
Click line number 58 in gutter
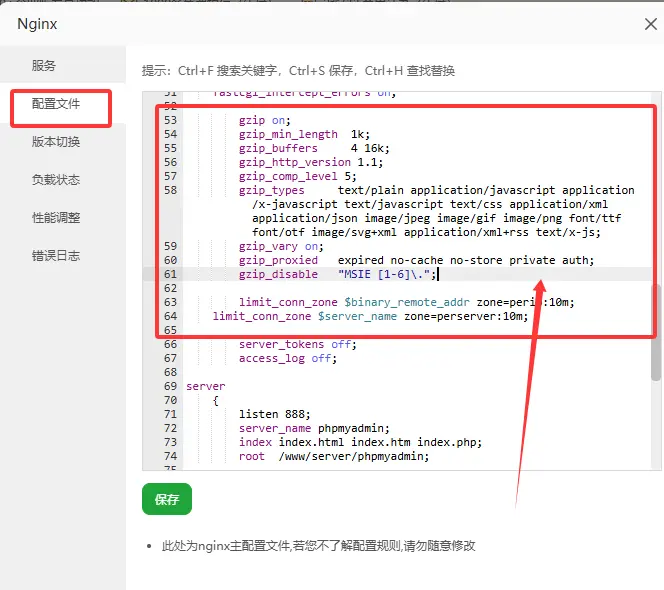tap(170, 190)
